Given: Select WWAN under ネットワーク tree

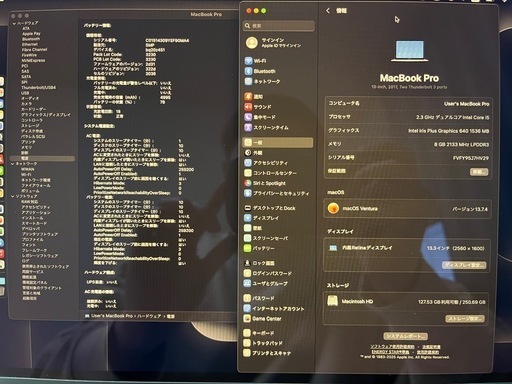Looking at the screenshot, I should coord(27,169).
